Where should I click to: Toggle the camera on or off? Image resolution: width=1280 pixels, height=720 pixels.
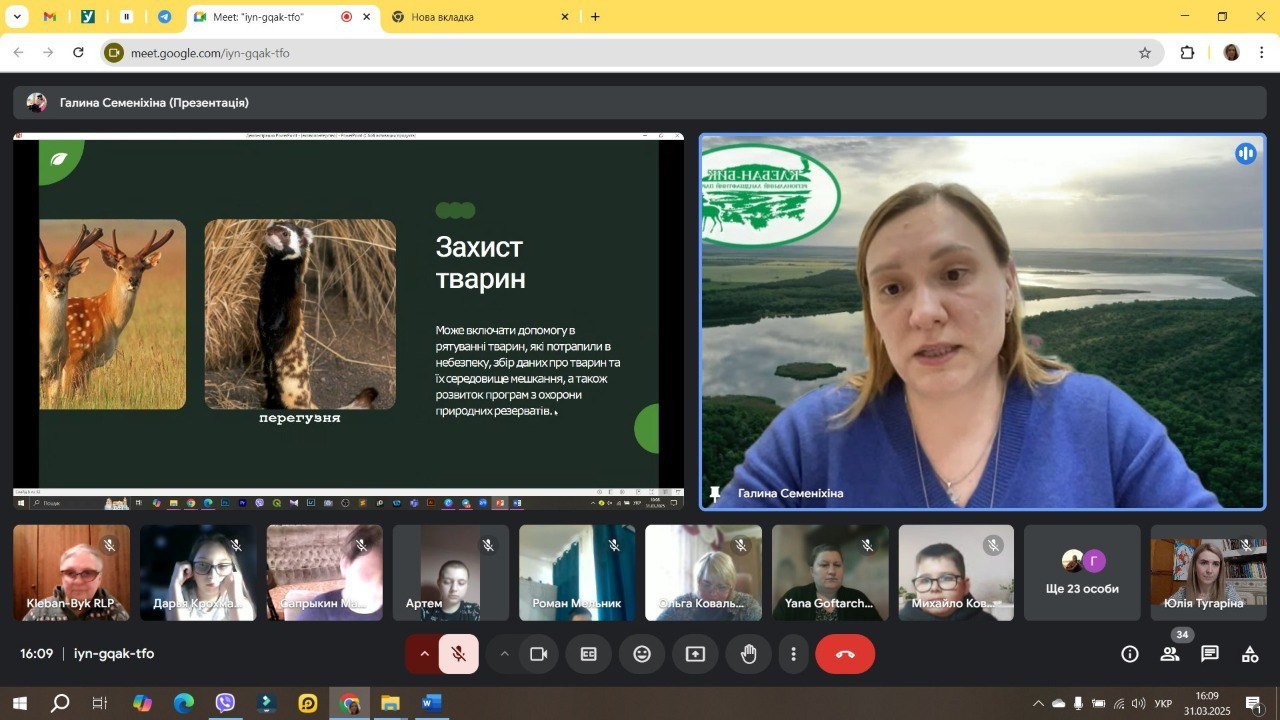pyautogui.click(x=539, y=654)
